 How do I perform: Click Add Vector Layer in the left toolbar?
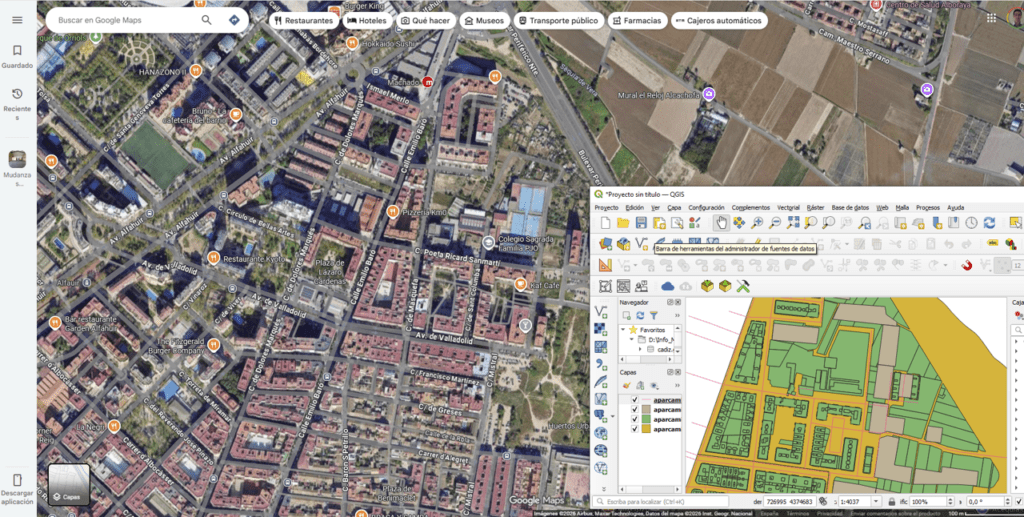pyautogui.click(x=601, y=311)
